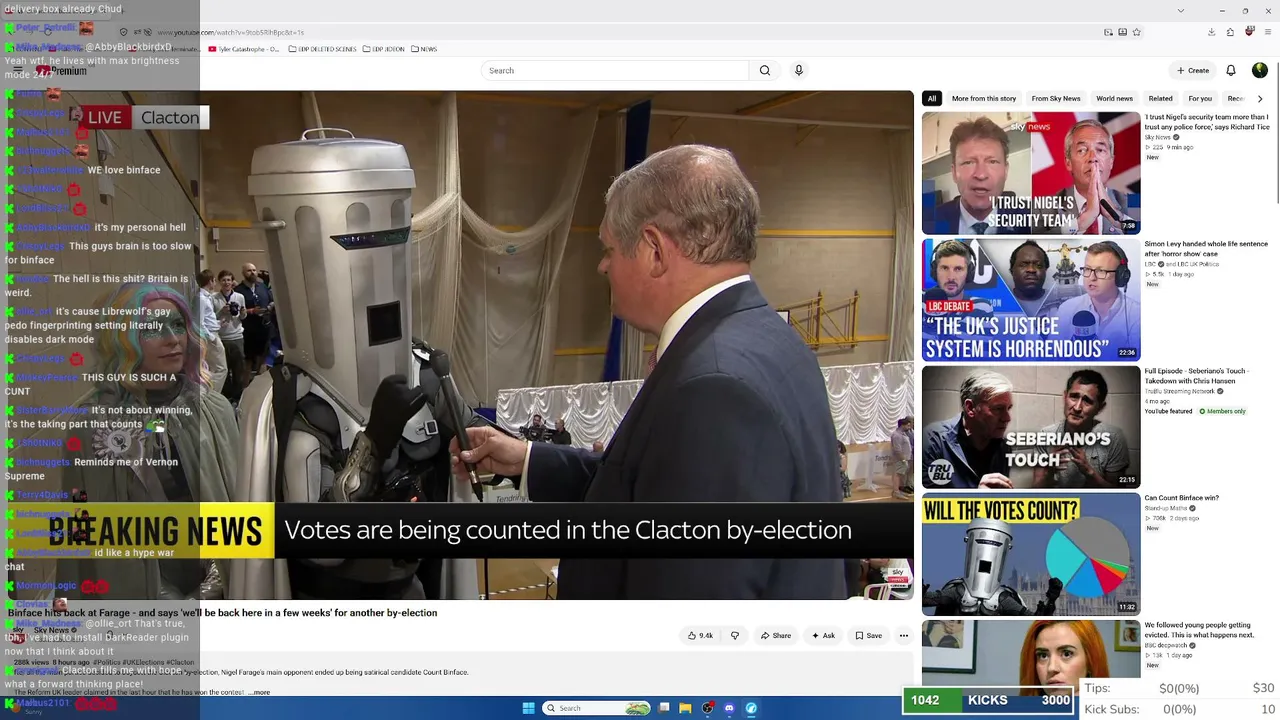Open picture-in-picture icon in address bar
Image resolution: width=1280 pixels, height=720 pixels.
coord(1108,32)
